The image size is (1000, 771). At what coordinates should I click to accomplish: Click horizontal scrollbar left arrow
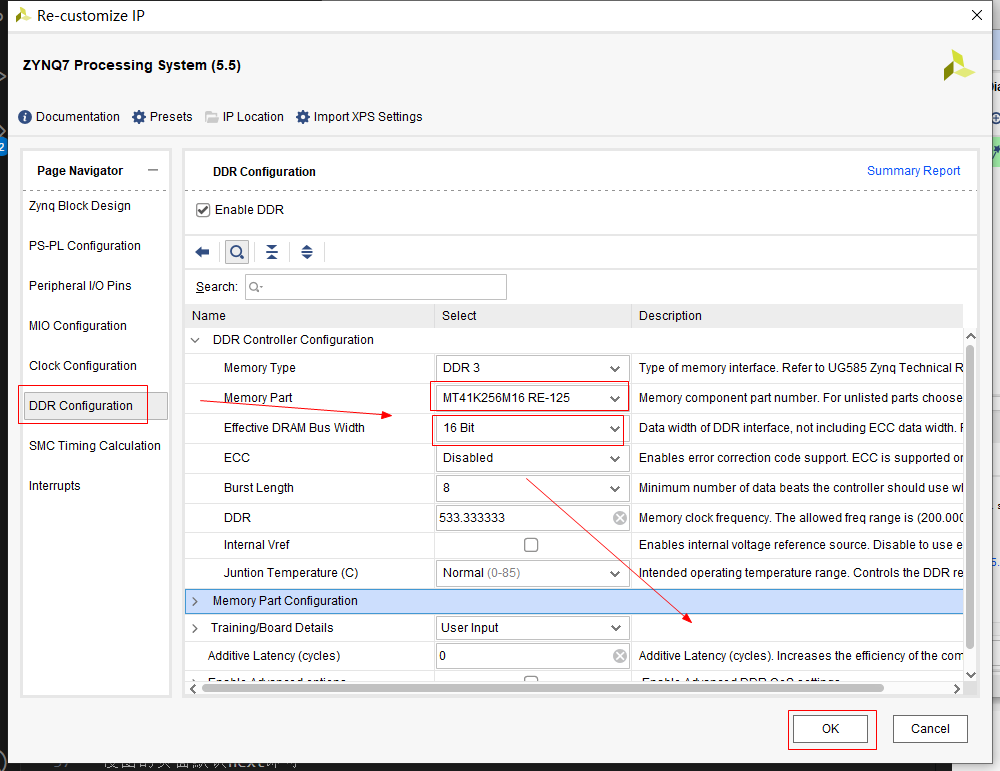[x=193, y=689]
